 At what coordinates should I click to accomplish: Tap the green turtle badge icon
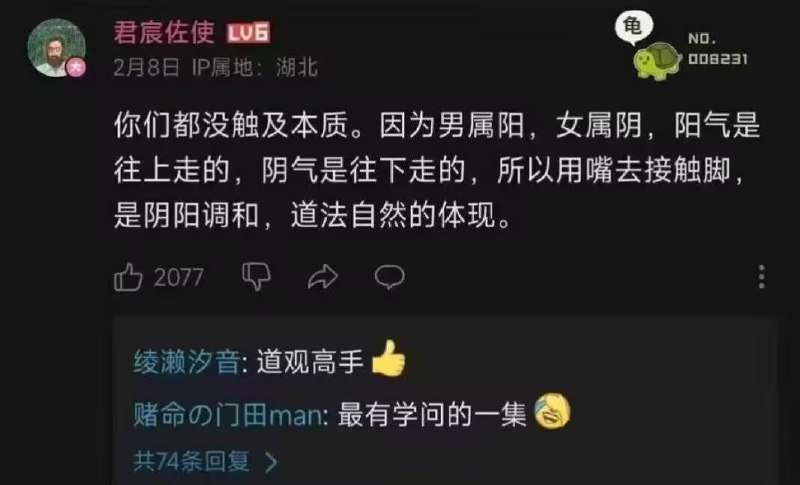pos(657,62)
